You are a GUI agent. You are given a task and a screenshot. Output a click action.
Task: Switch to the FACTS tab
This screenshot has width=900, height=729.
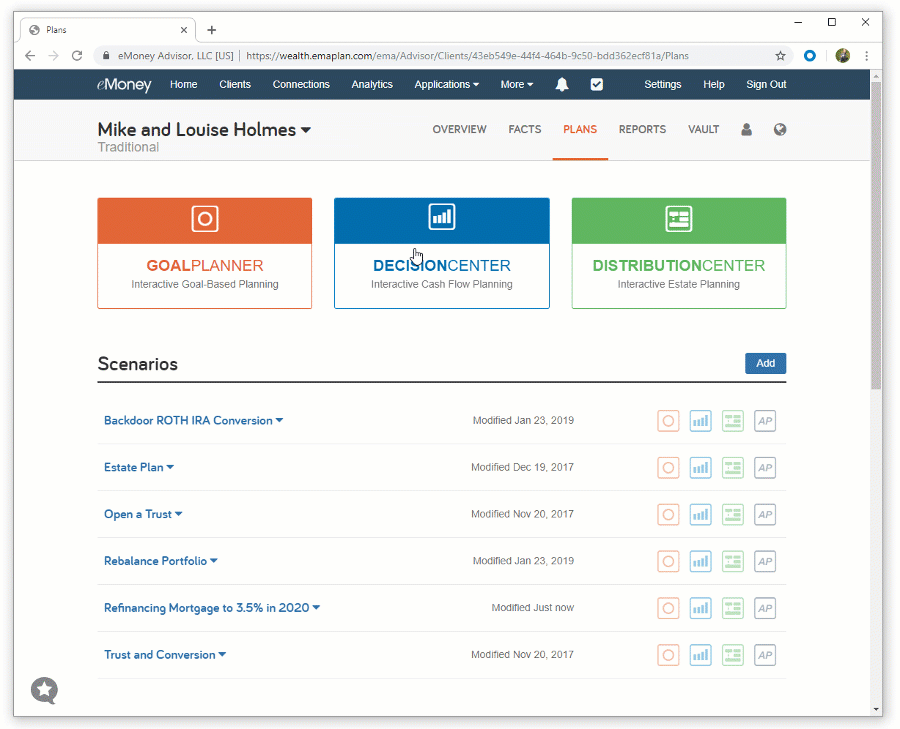point(525,129)
